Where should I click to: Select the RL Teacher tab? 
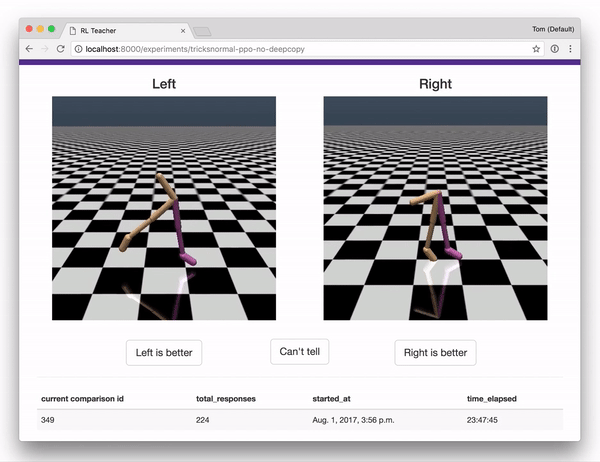(126, 31)
